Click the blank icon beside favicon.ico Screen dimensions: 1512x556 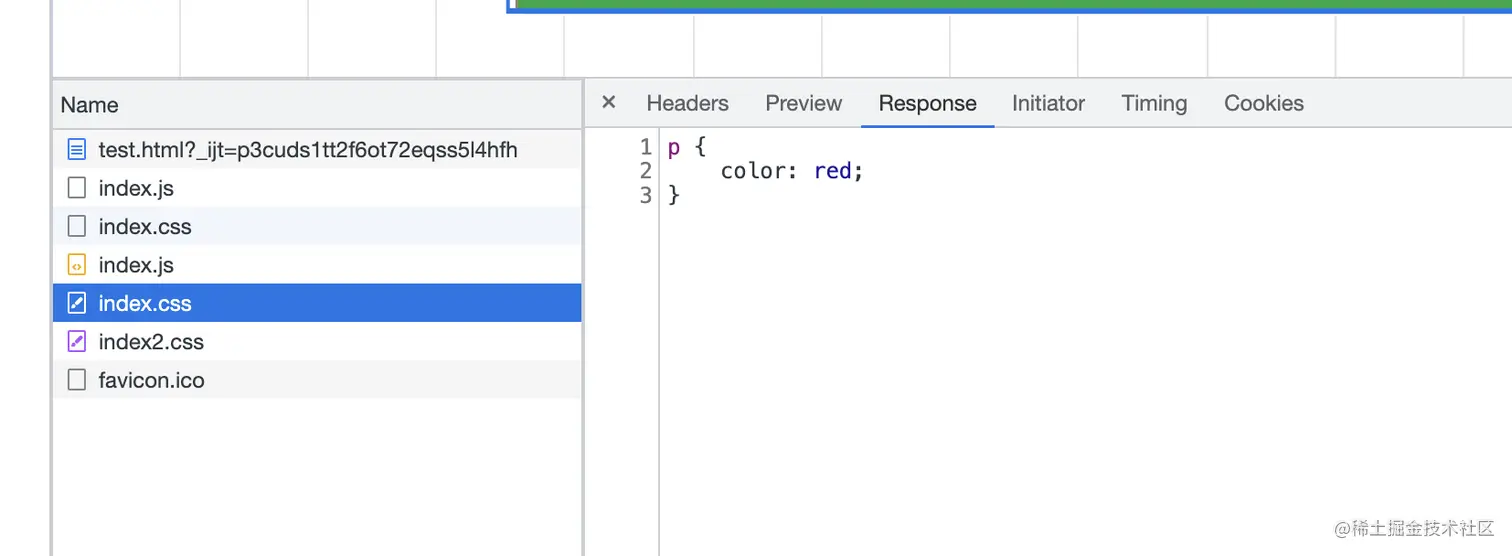coord(77,380)
